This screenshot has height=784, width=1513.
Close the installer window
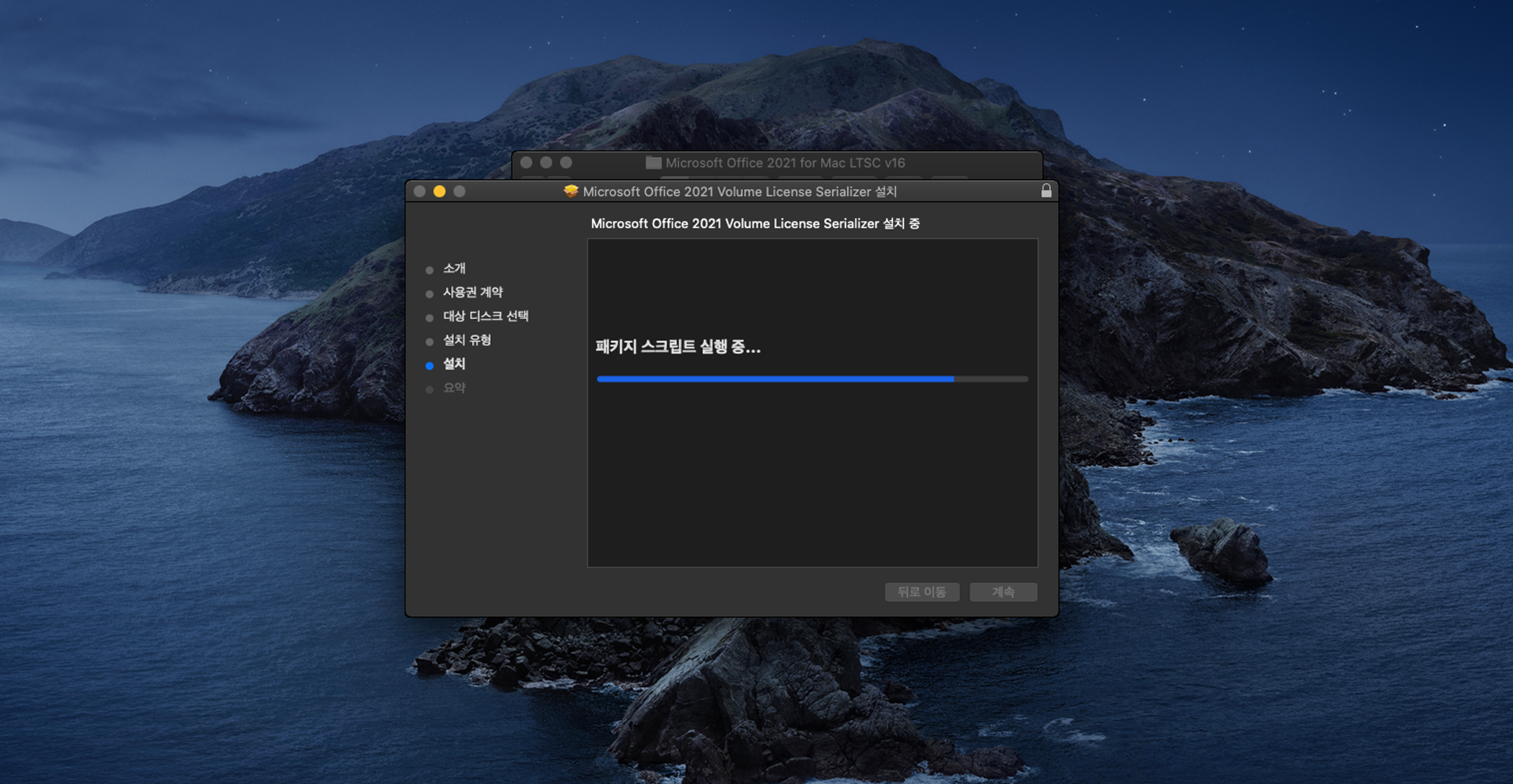420,191
